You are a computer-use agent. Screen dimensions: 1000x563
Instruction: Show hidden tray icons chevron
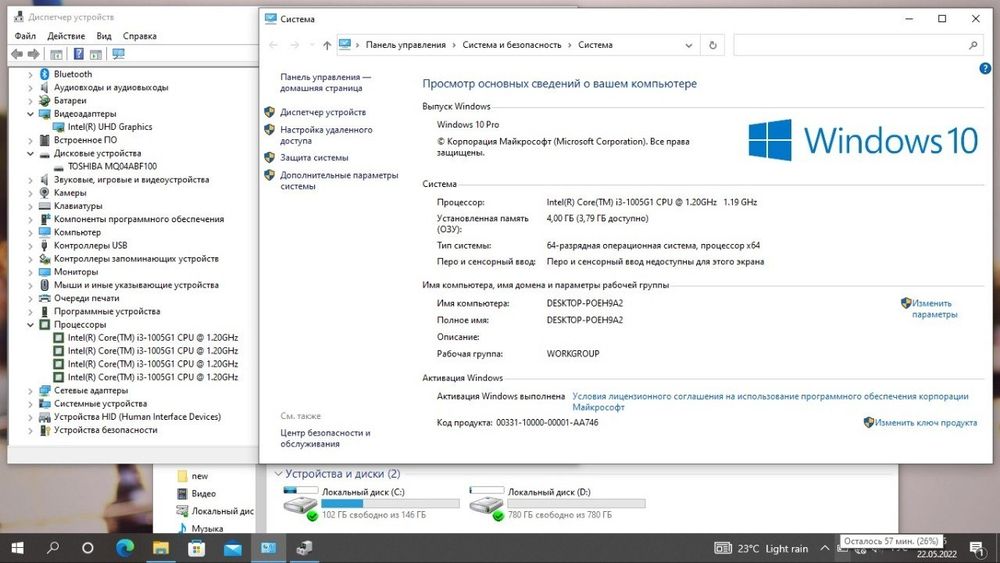tap(824, 548)
